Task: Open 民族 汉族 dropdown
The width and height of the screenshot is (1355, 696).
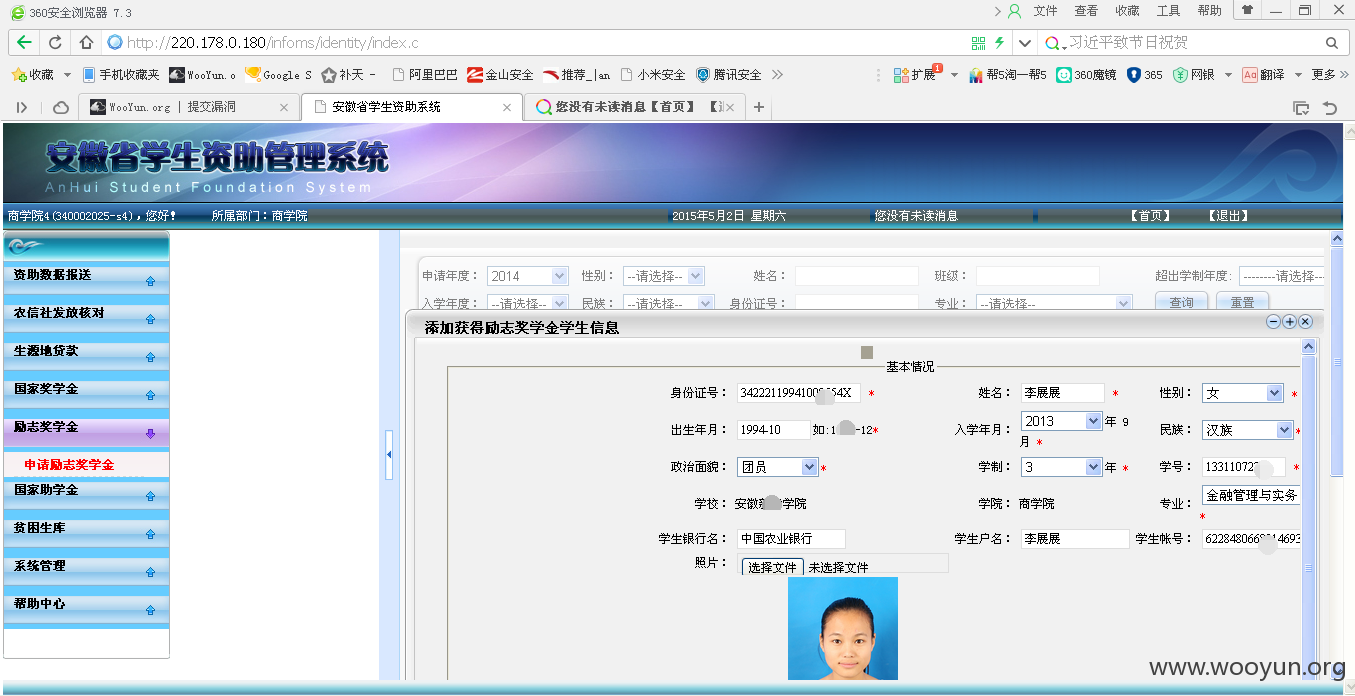Action: (1248, 430)
